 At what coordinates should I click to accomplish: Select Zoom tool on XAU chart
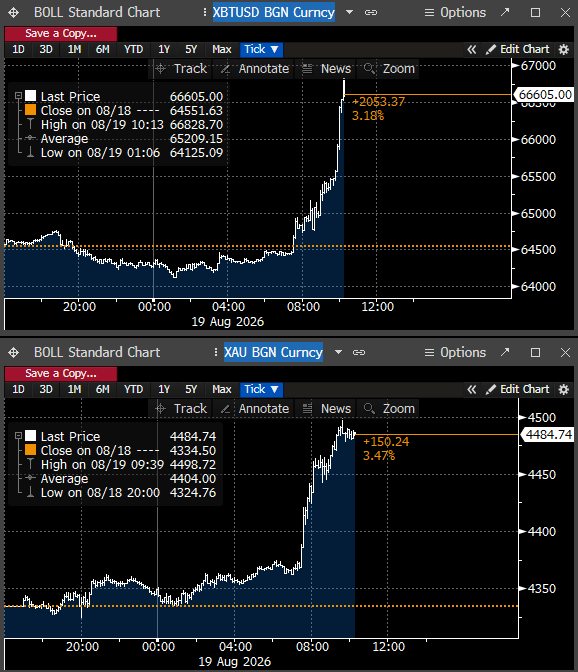coord(389,408)
